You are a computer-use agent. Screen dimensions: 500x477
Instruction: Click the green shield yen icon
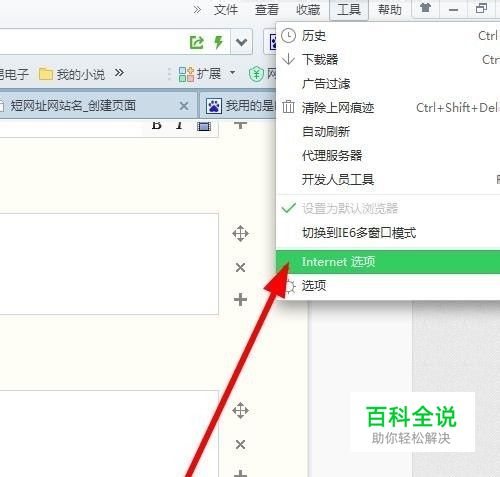point(256,74)
